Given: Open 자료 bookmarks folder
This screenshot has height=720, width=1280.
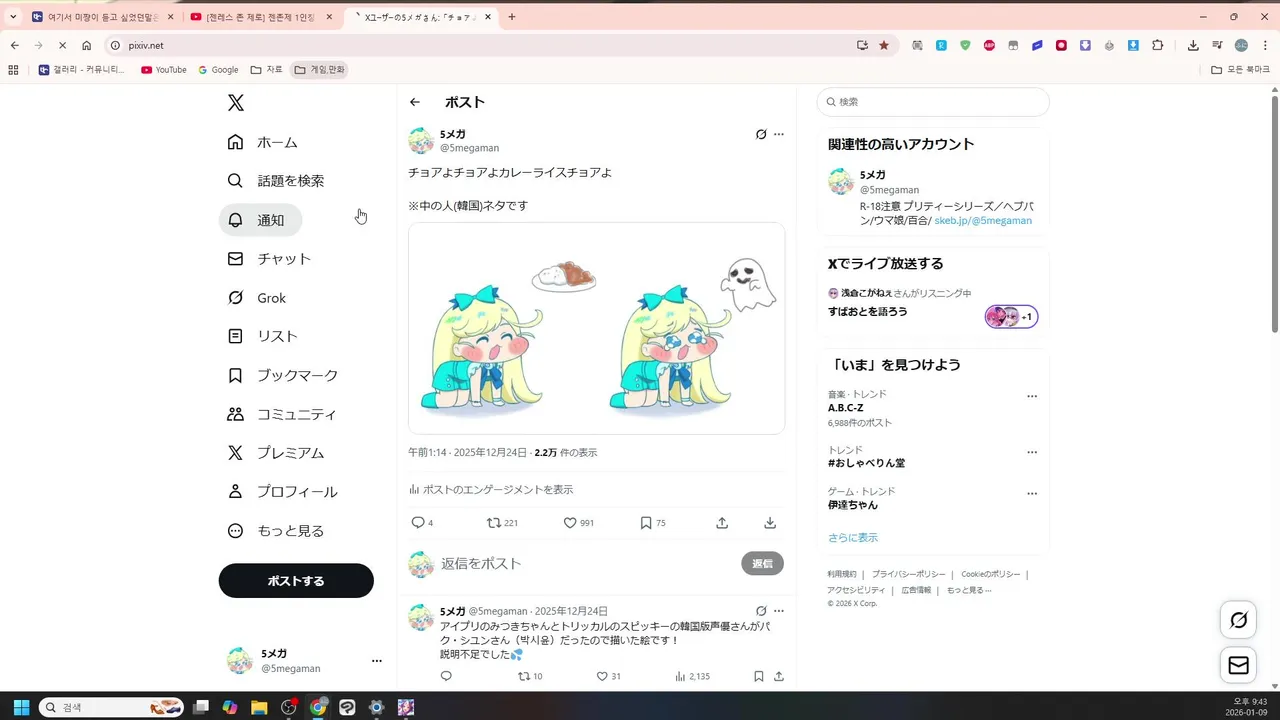Looking at the screenshot, I should click(x=267, y=70).
